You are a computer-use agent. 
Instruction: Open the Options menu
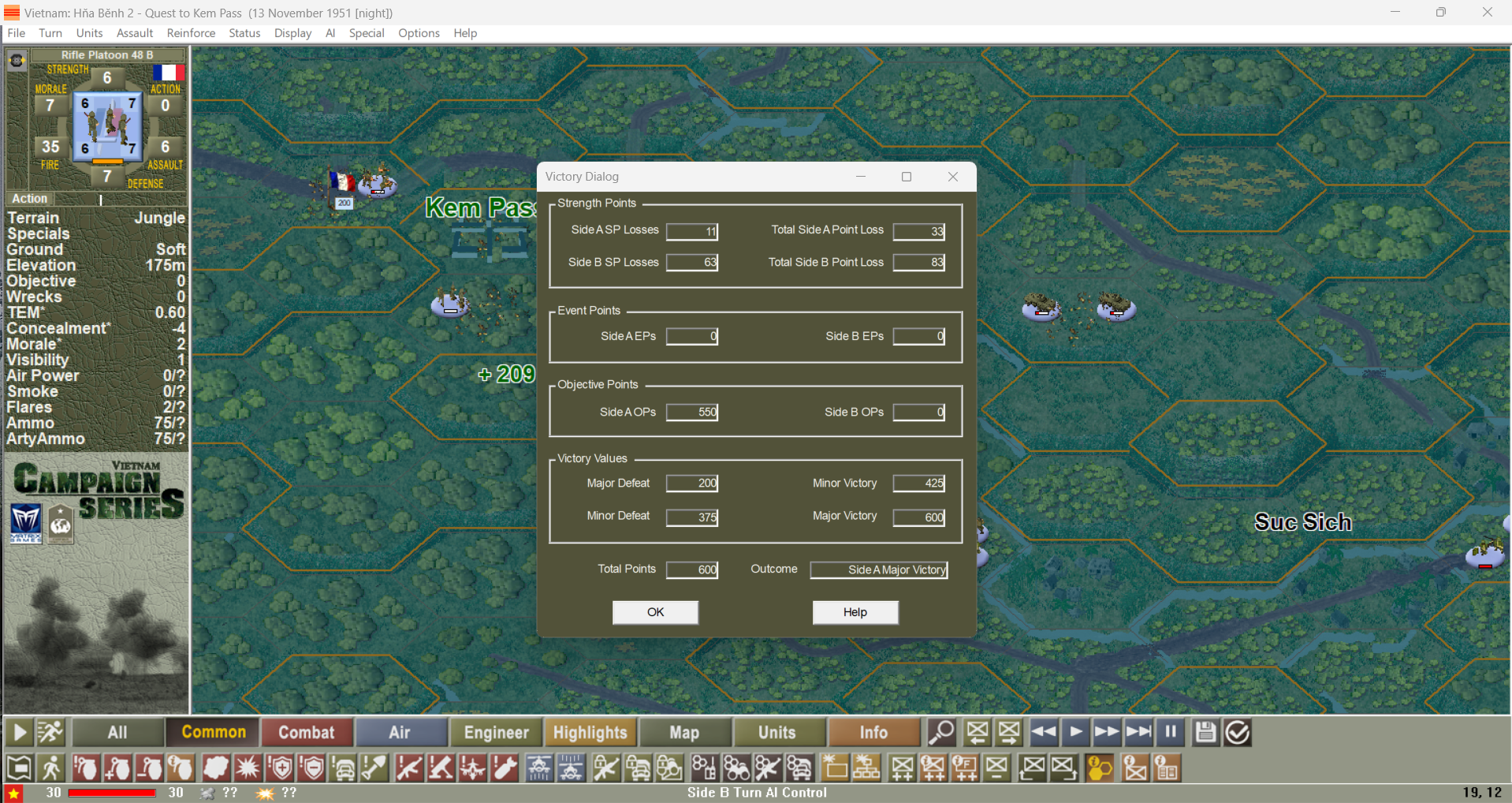coord(419,33)
